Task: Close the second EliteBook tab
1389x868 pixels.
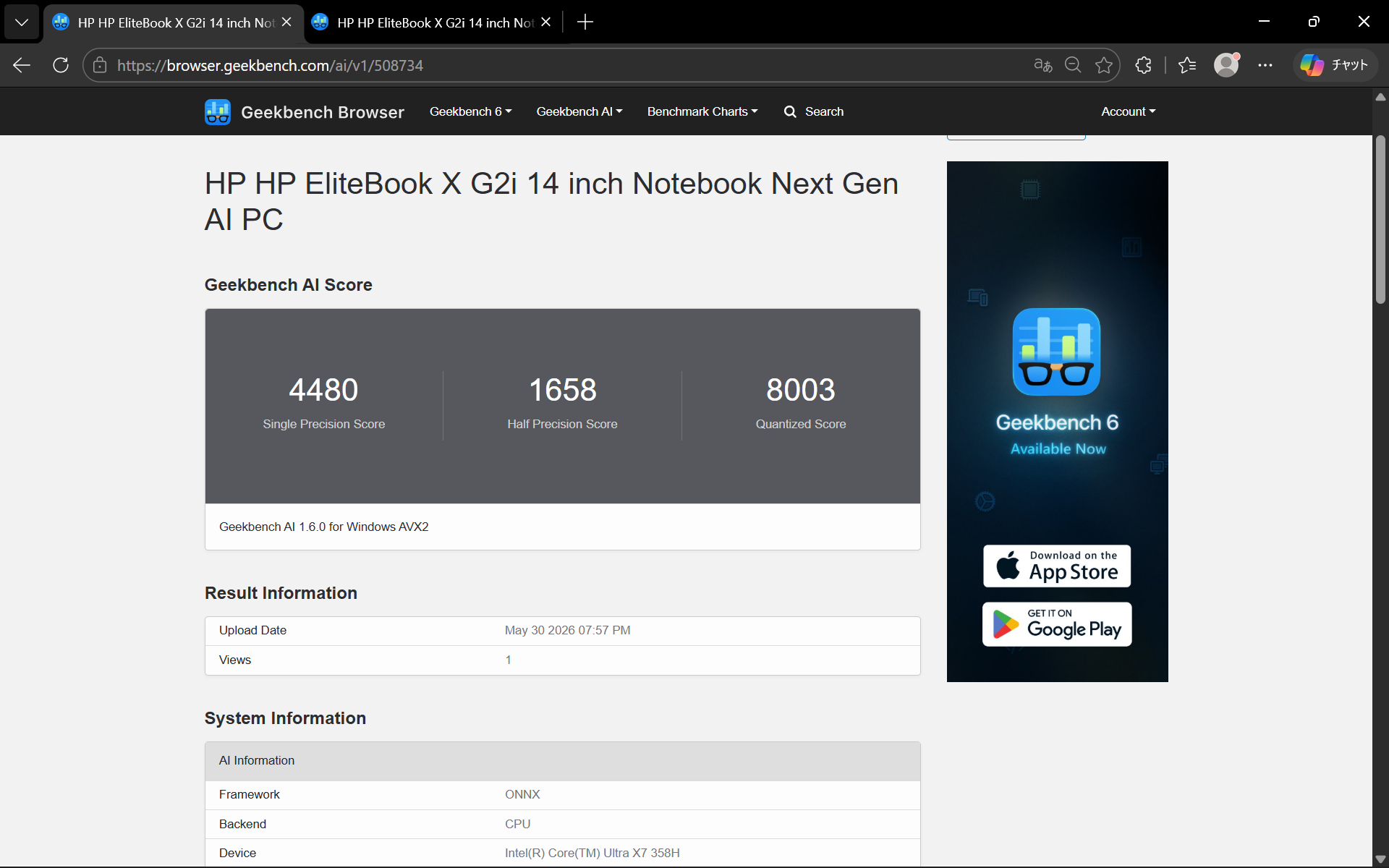Action: click(546, 22)
